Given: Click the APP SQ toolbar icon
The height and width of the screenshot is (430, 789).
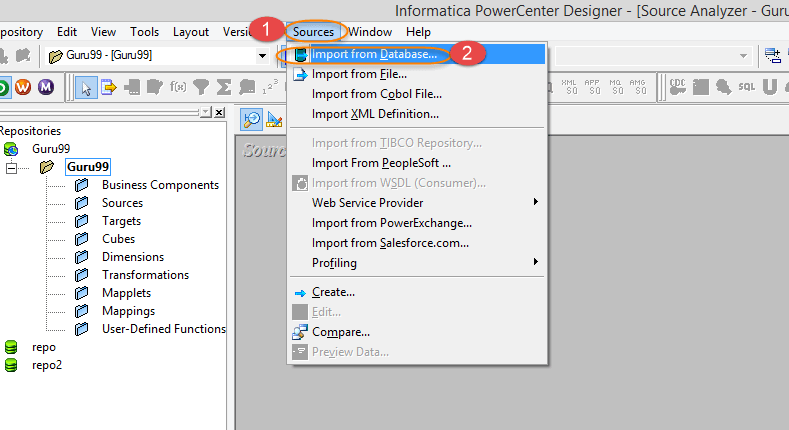Looking at the screenshot, I should point(592,87).
